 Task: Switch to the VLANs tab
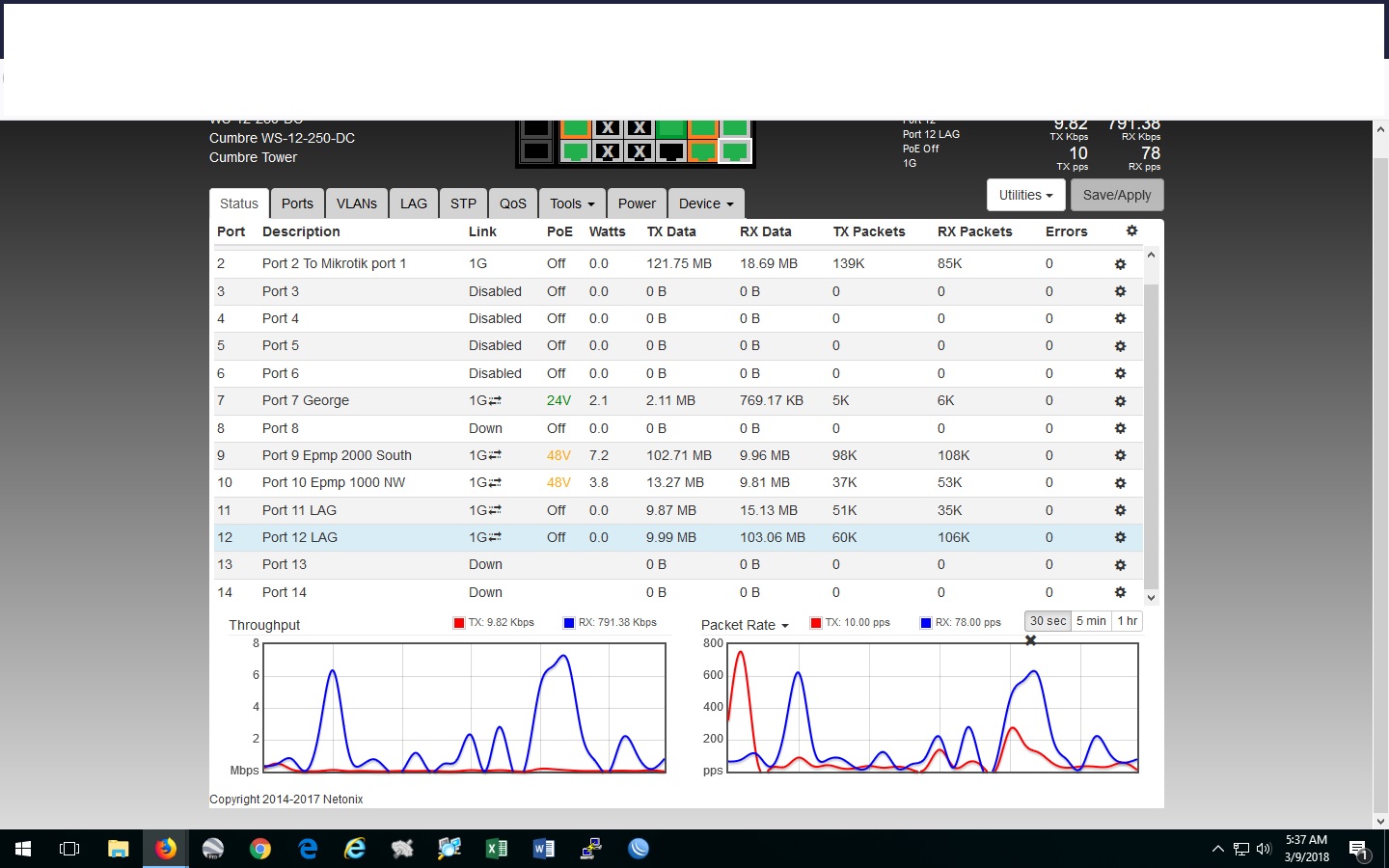[x=356, y=203]
